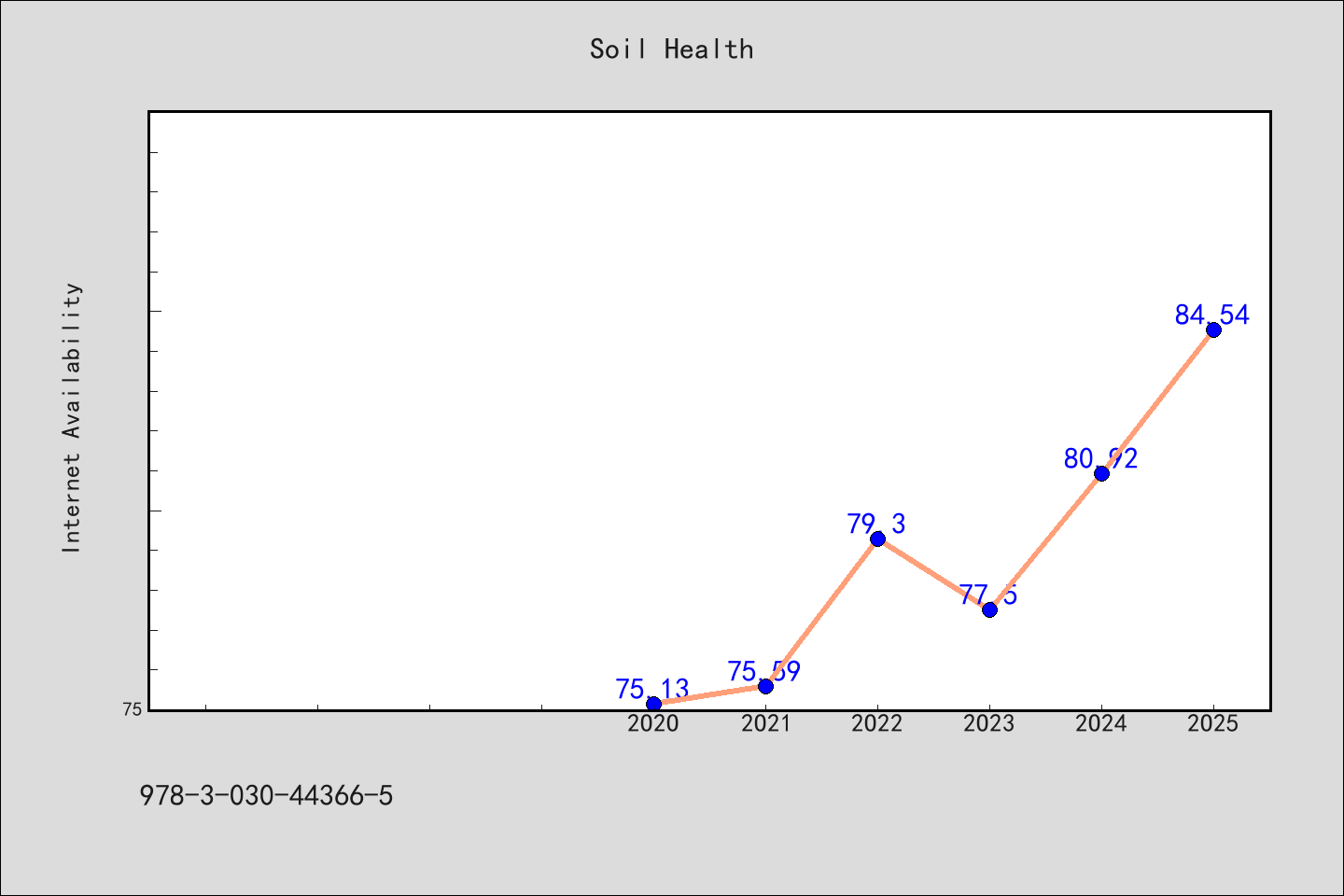Viewport: 1344px width, 896px height.
Task: Click the 2024 data point marker
Action: (x=1101, y=473)
